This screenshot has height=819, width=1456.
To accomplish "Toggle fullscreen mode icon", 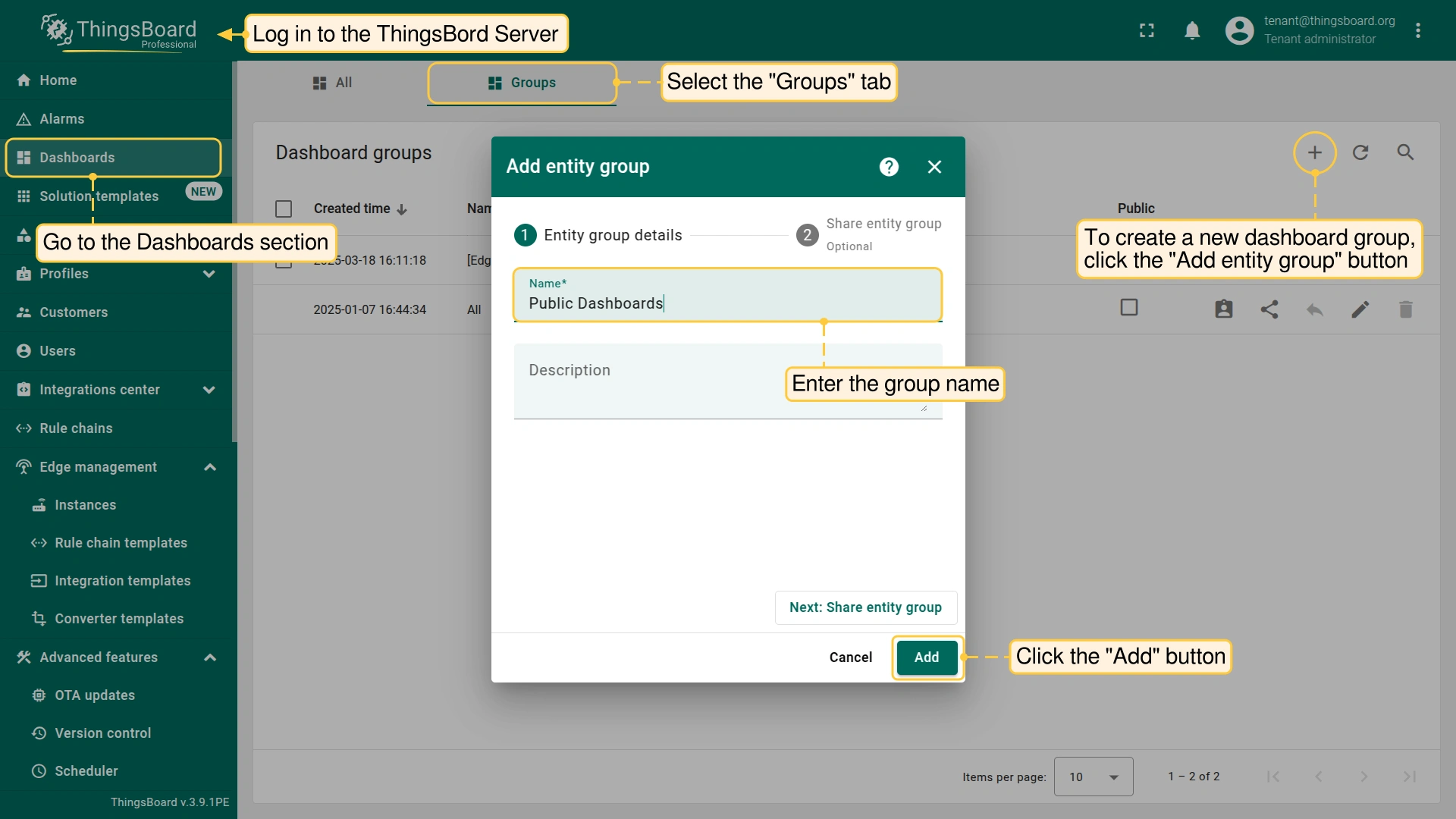I will pyautogui.click(x=1147, y=30).
